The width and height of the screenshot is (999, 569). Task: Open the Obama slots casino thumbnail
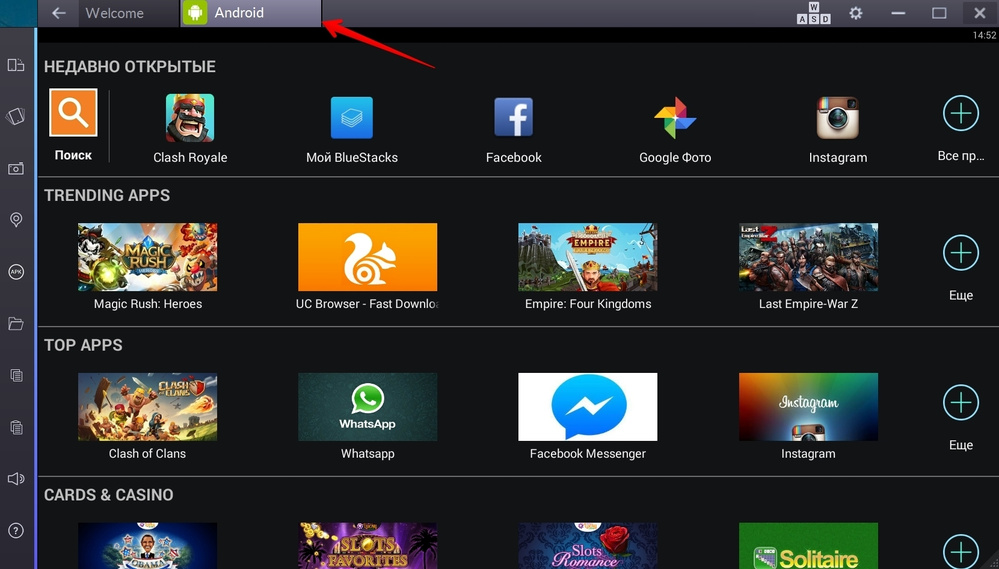pyautogui.click(x=147, y=546)
